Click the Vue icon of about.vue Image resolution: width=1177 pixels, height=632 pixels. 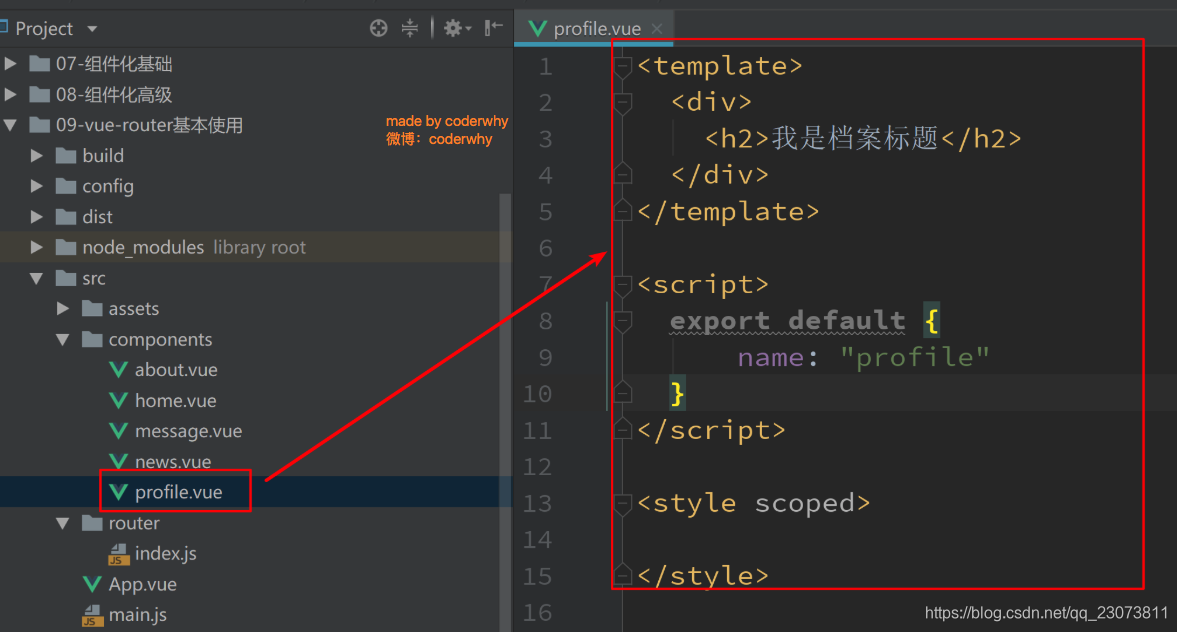point(118,370)
